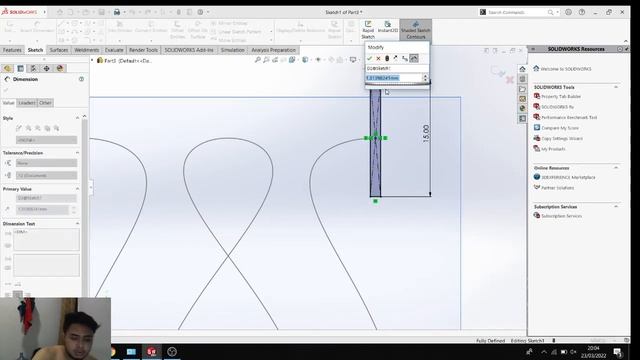Click value input field in Modify dialog
Image resolution: width=640 pixels, height=360 pixels.
pos(393,78)
